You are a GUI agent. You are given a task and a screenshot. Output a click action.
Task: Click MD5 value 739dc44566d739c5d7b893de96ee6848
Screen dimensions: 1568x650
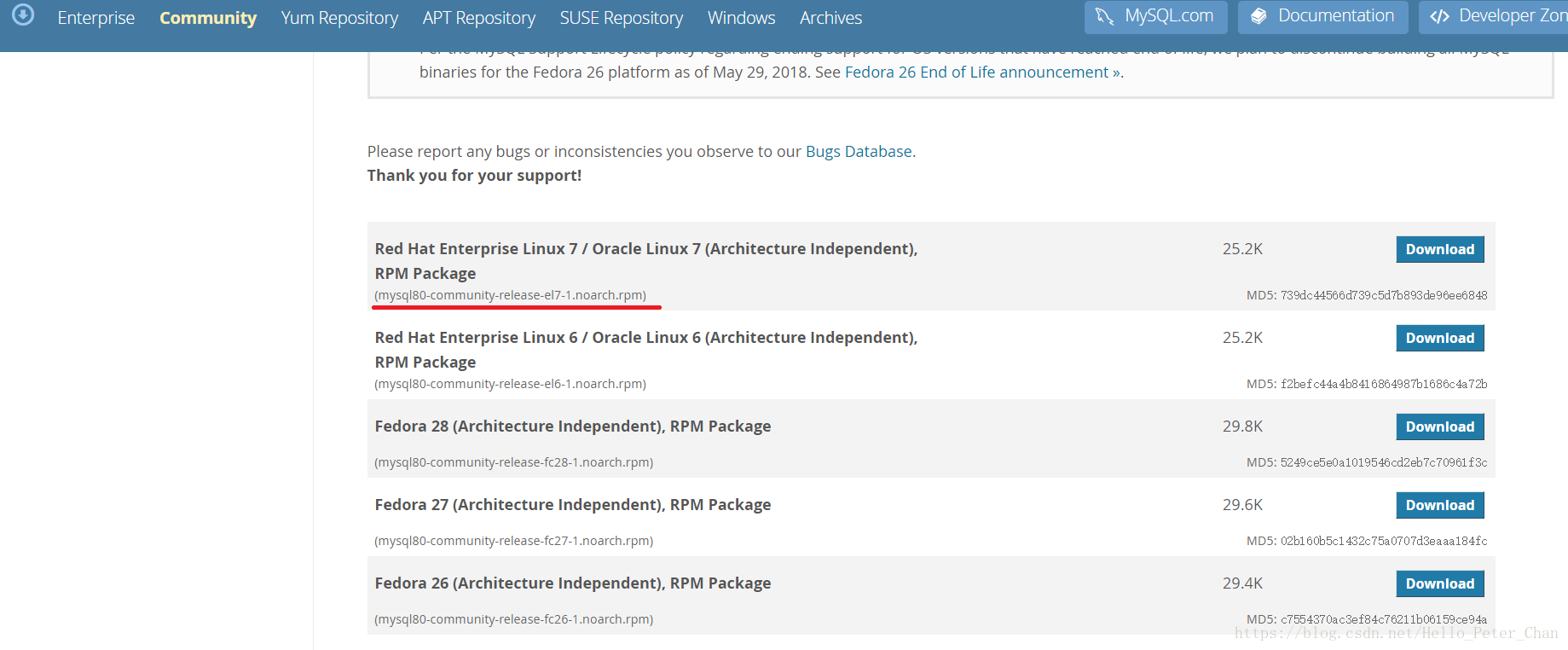pos(1384,295)
